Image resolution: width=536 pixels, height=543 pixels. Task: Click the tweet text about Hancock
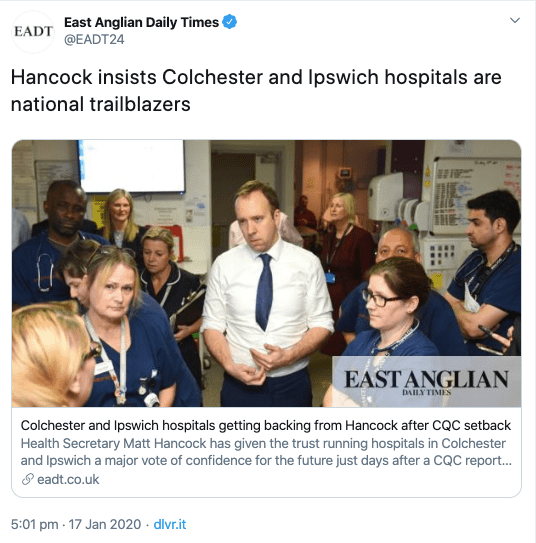click(256, 91)
